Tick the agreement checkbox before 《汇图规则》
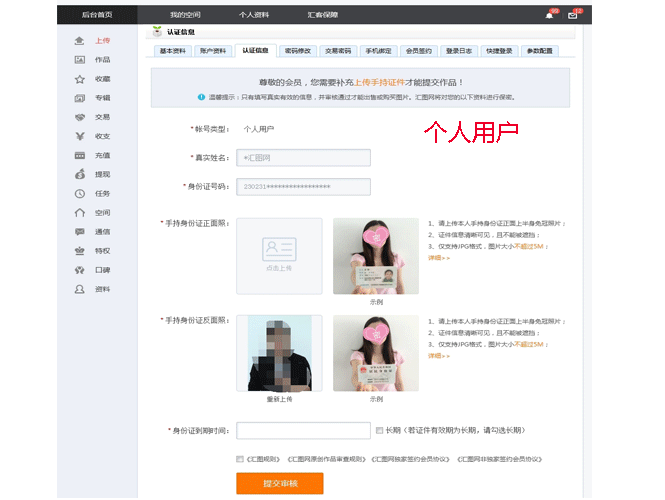Screen dimensions: 665x500 [240, 459]
